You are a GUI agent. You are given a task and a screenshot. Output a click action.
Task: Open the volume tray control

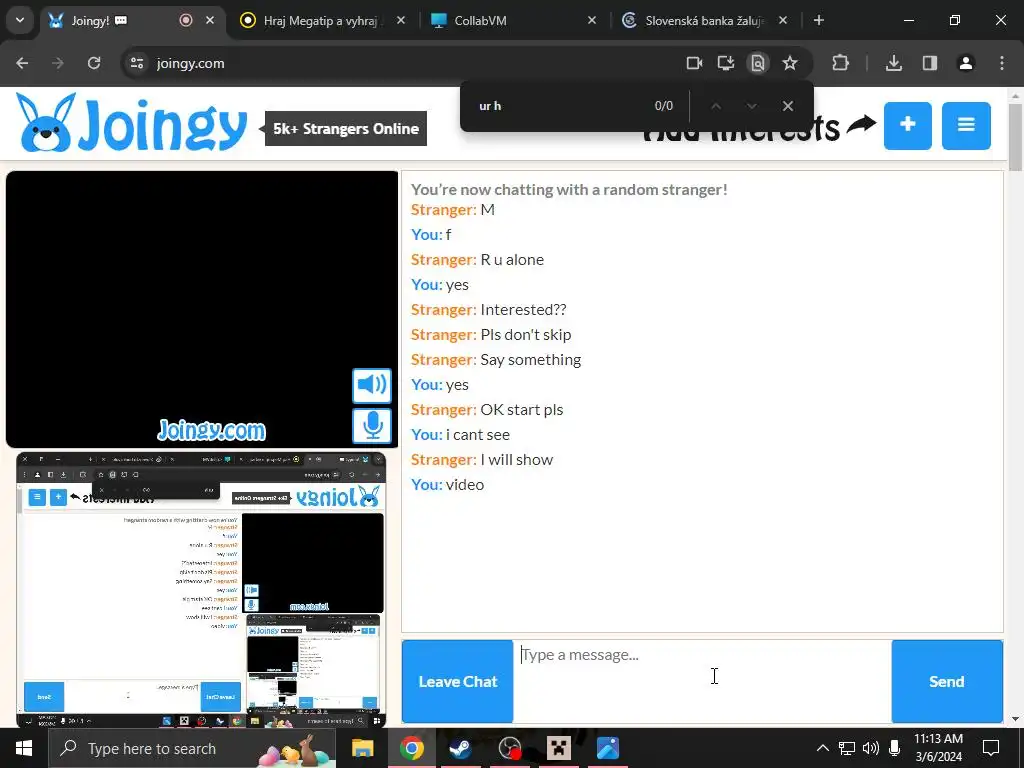871,748
